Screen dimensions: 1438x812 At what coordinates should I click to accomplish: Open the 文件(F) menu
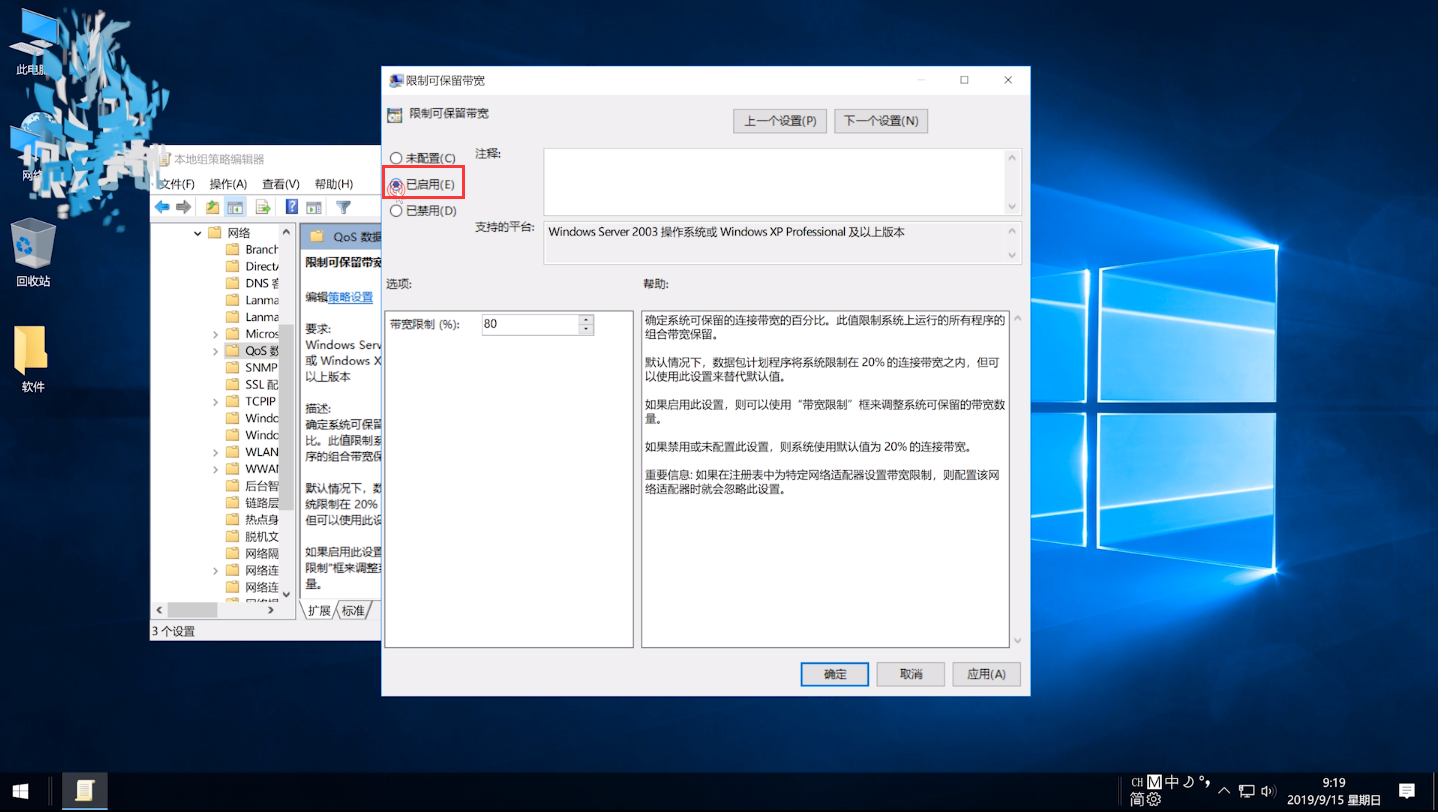(x=177, y=184)
